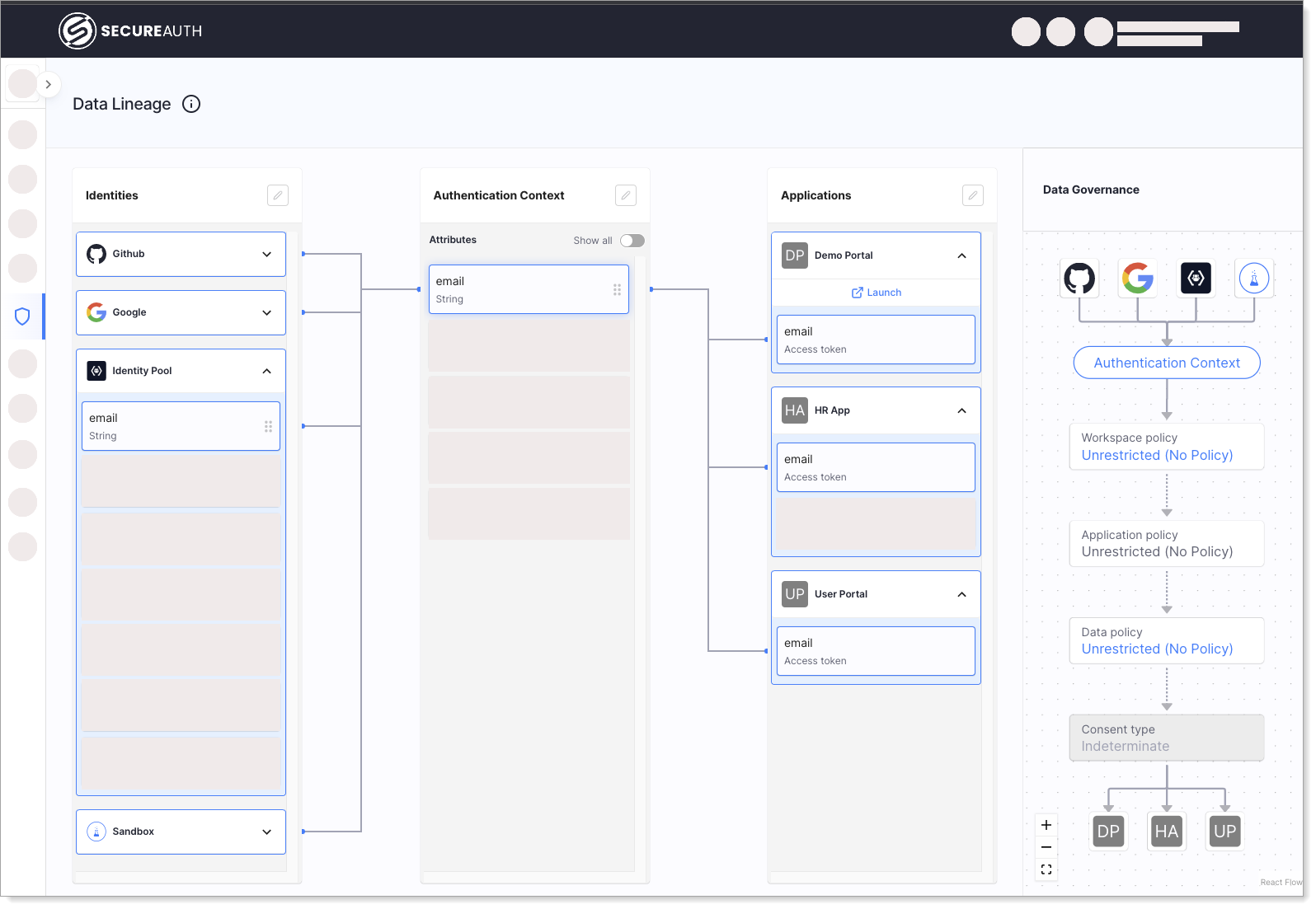Image resolution: width=1316 pixels, height=909 pixels.
Task: Click the HA HR App avatar
Action: tap(795, 410)
